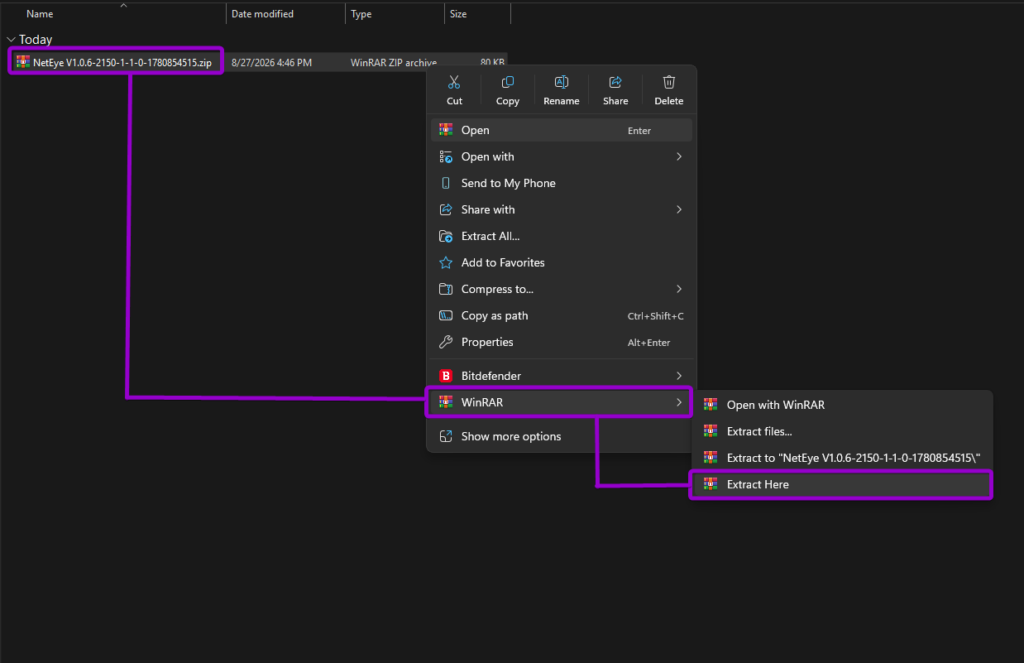Select Extract All... option
The width and height of the screenshot is (1024, 663).
(x=561, y=236)
